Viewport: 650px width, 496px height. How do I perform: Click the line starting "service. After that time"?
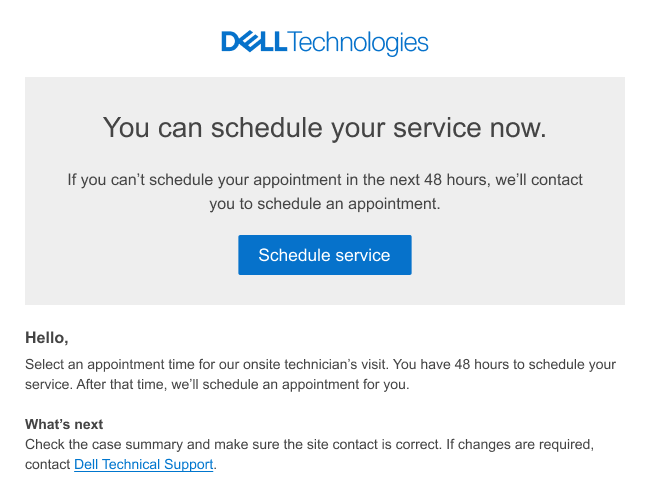tap(217, 385)
